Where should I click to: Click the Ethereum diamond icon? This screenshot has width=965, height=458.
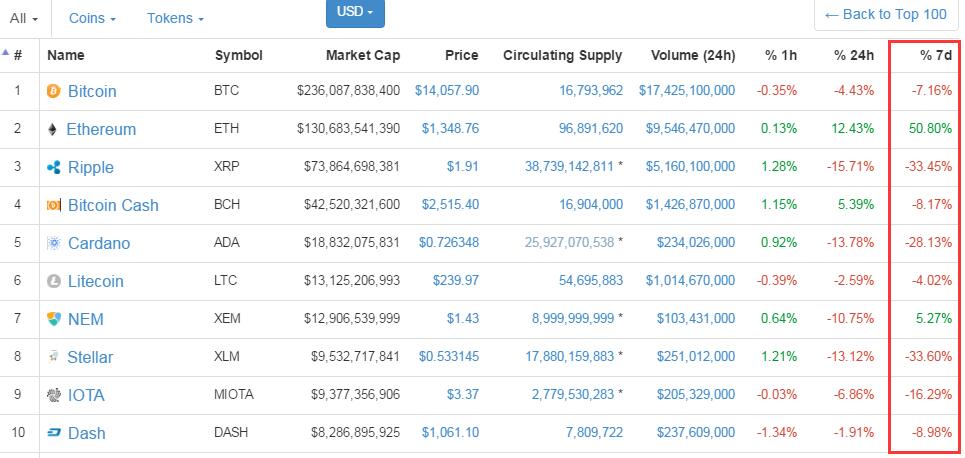53,129
